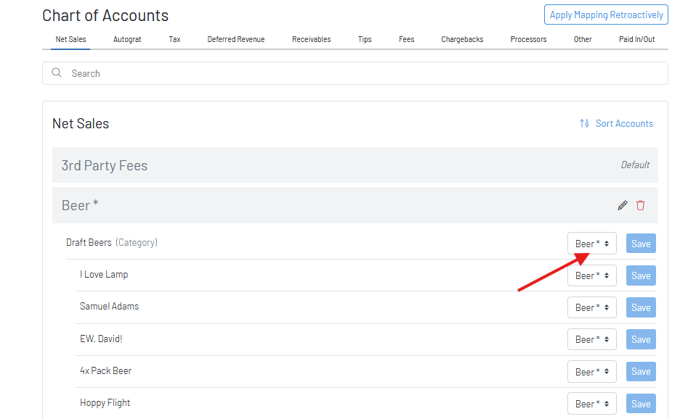The width and height of the screenshot is (688, 419).
Task: Save the 4x Pack Beer mapping
Action: pyautogui.click(x=641, y=372)
